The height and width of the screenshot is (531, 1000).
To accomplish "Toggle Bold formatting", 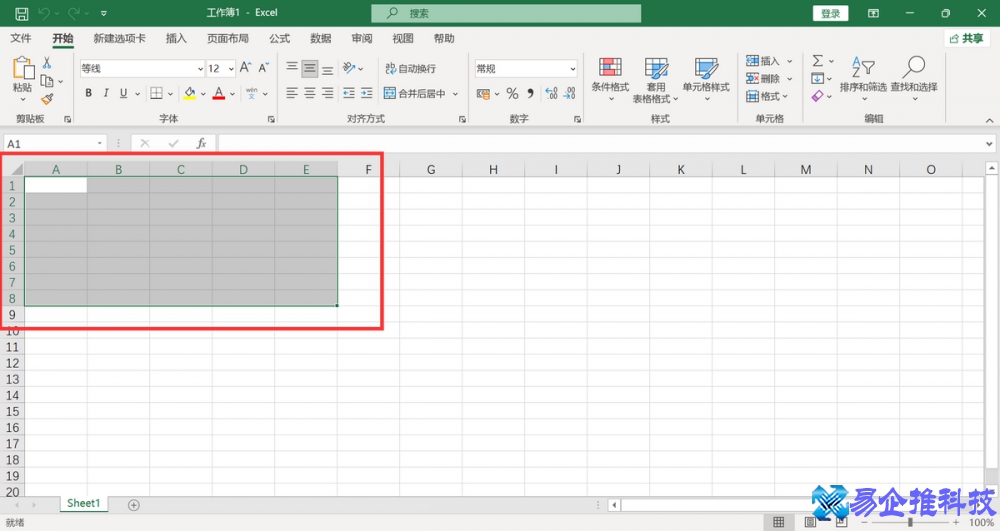I will (88, 93).
